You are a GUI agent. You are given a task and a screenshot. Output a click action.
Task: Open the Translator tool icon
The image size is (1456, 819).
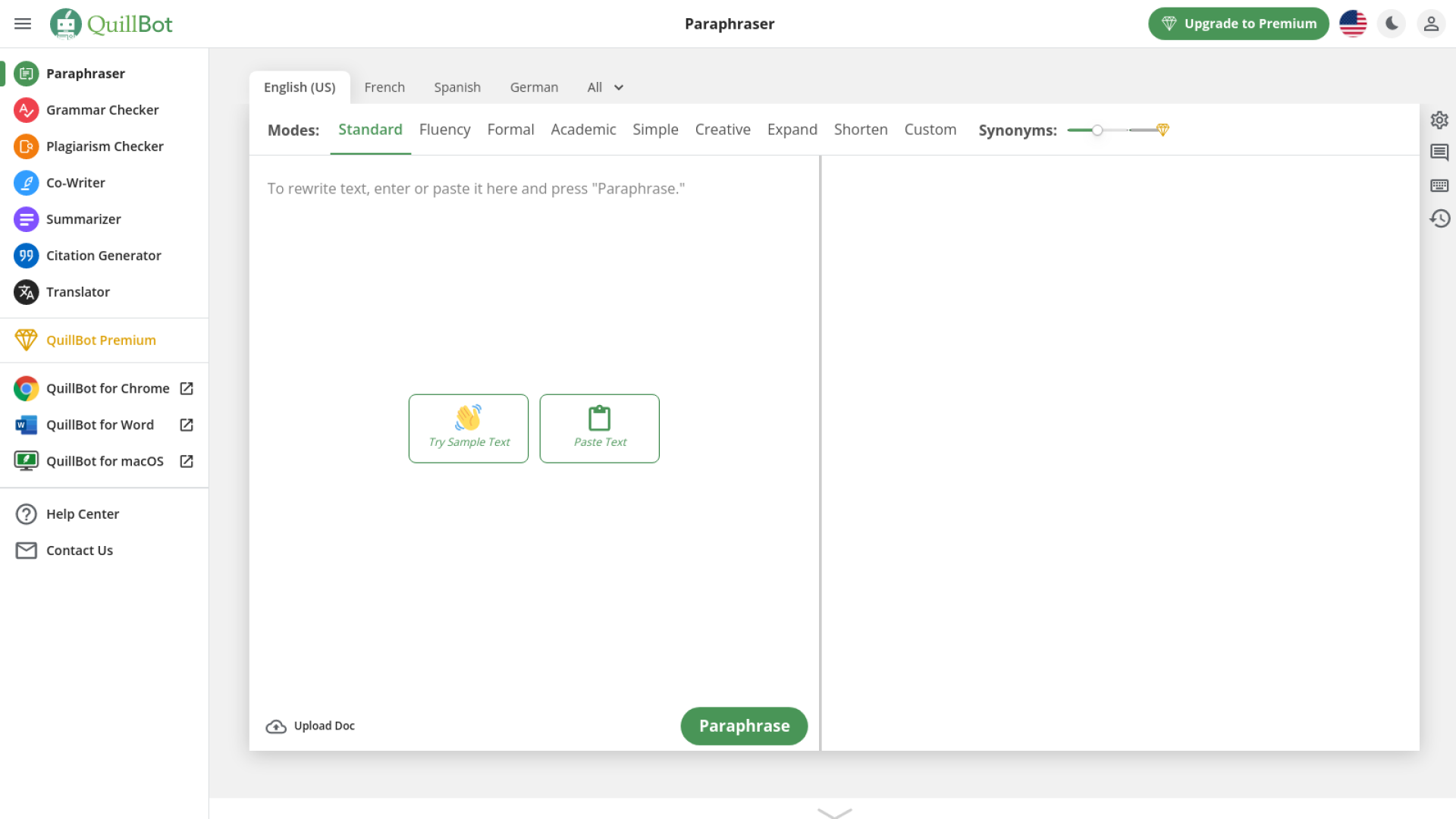pos(26,292)
